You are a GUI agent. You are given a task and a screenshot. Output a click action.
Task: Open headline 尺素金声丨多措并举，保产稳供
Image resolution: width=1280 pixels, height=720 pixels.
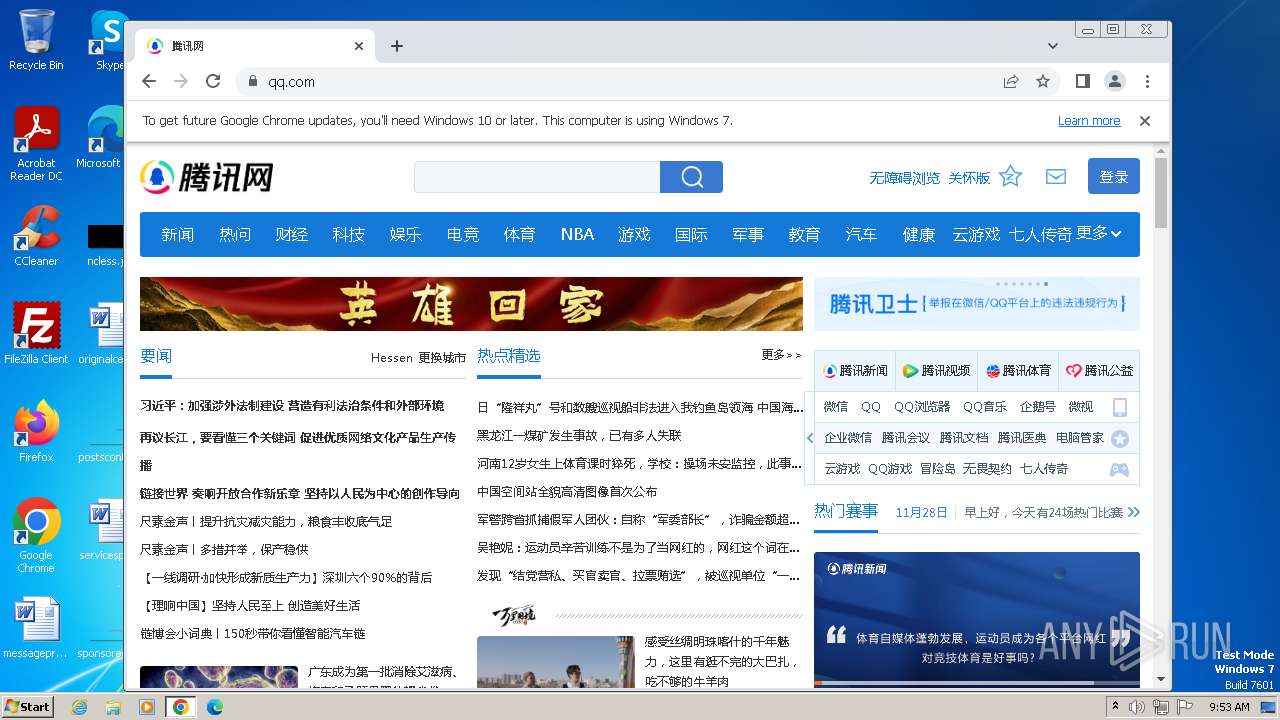click(224, 549)
